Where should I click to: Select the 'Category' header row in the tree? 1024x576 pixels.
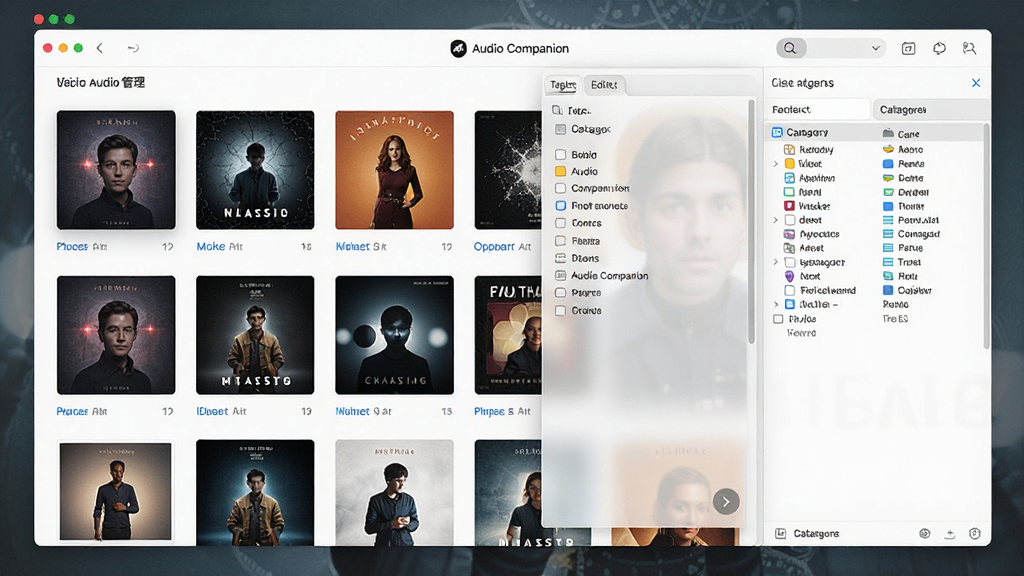tap(822, 133)
